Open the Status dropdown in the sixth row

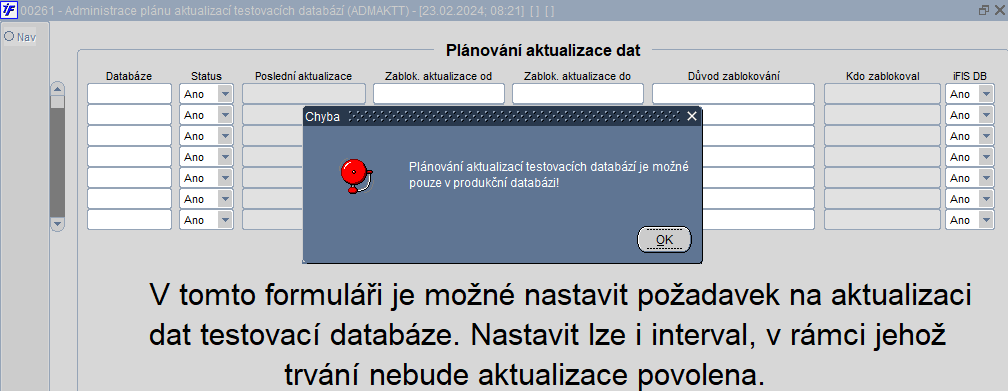tap(225, 199)
